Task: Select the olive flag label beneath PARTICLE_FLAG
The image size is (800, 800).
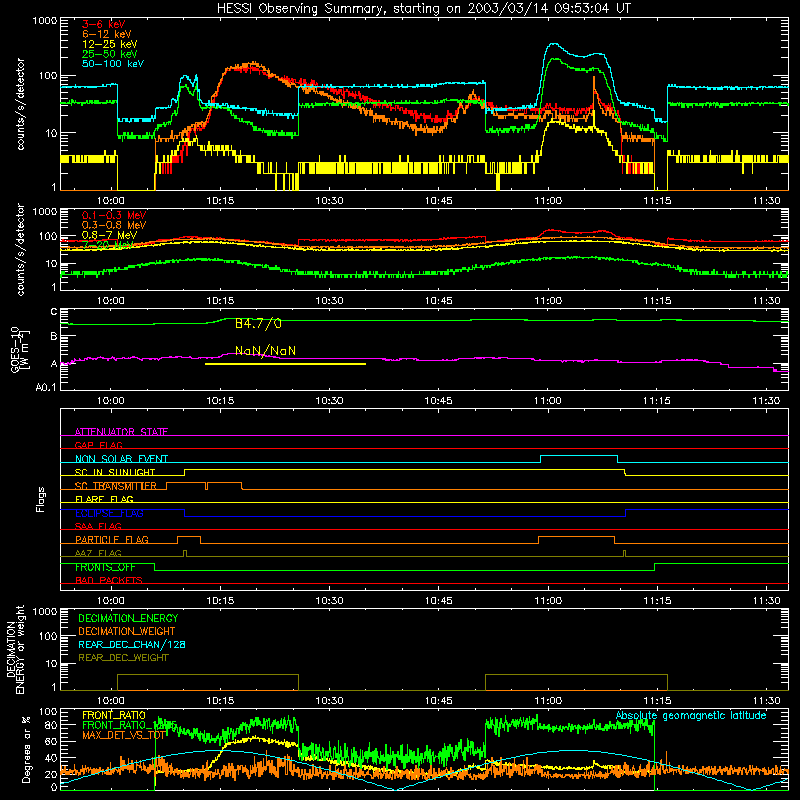Action: pyautogui.click(x=98, y=553)
